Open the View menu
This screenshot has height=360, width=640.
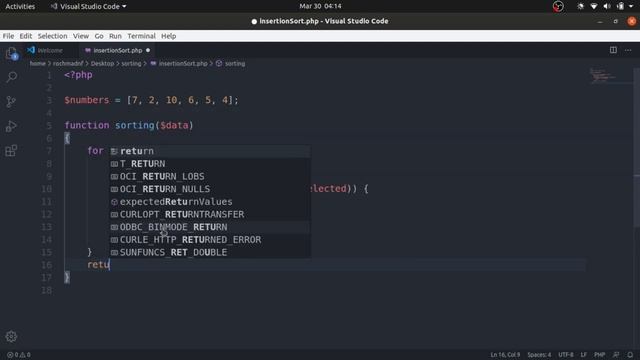pos(81,36)
